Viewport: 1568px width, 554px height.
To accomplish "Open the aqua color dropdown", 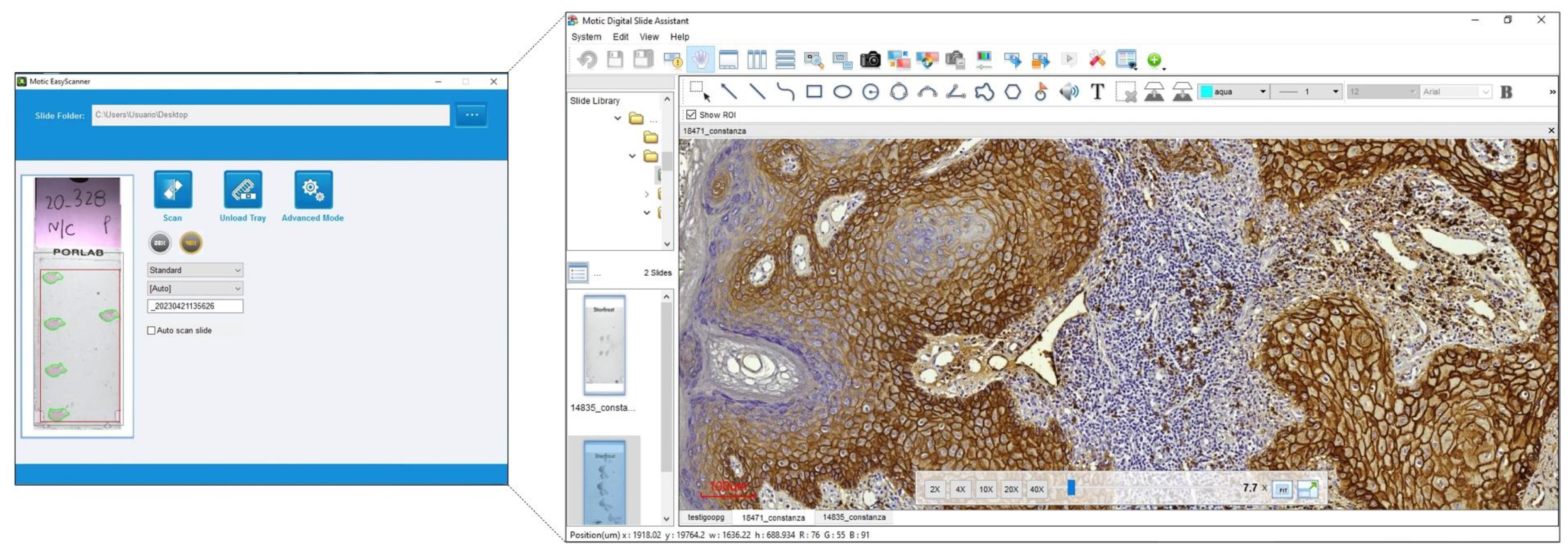I will point(1263,92).
